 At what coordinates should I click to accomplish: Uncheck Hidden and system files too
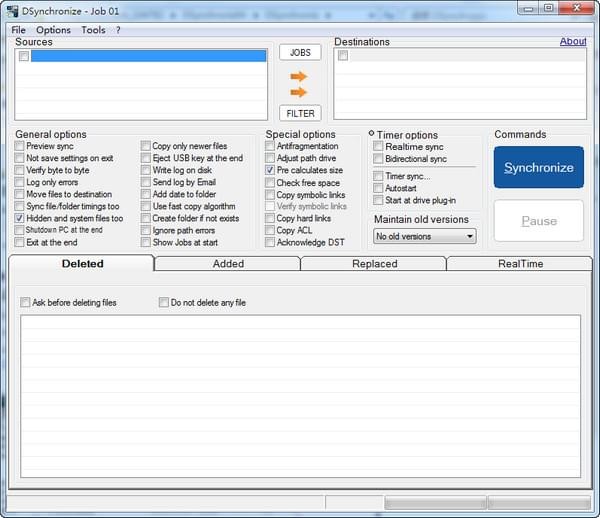click(x=20, y=218)
